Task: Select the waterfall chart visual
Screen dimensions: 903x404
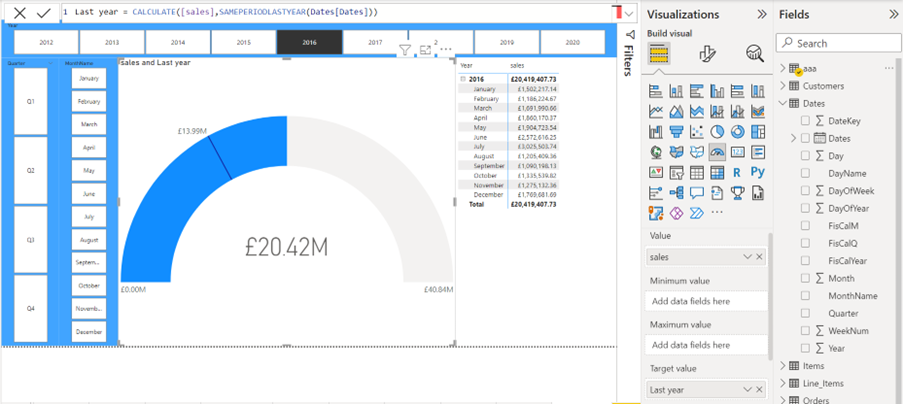Action: pyautogui.click(x=655, y=132)
